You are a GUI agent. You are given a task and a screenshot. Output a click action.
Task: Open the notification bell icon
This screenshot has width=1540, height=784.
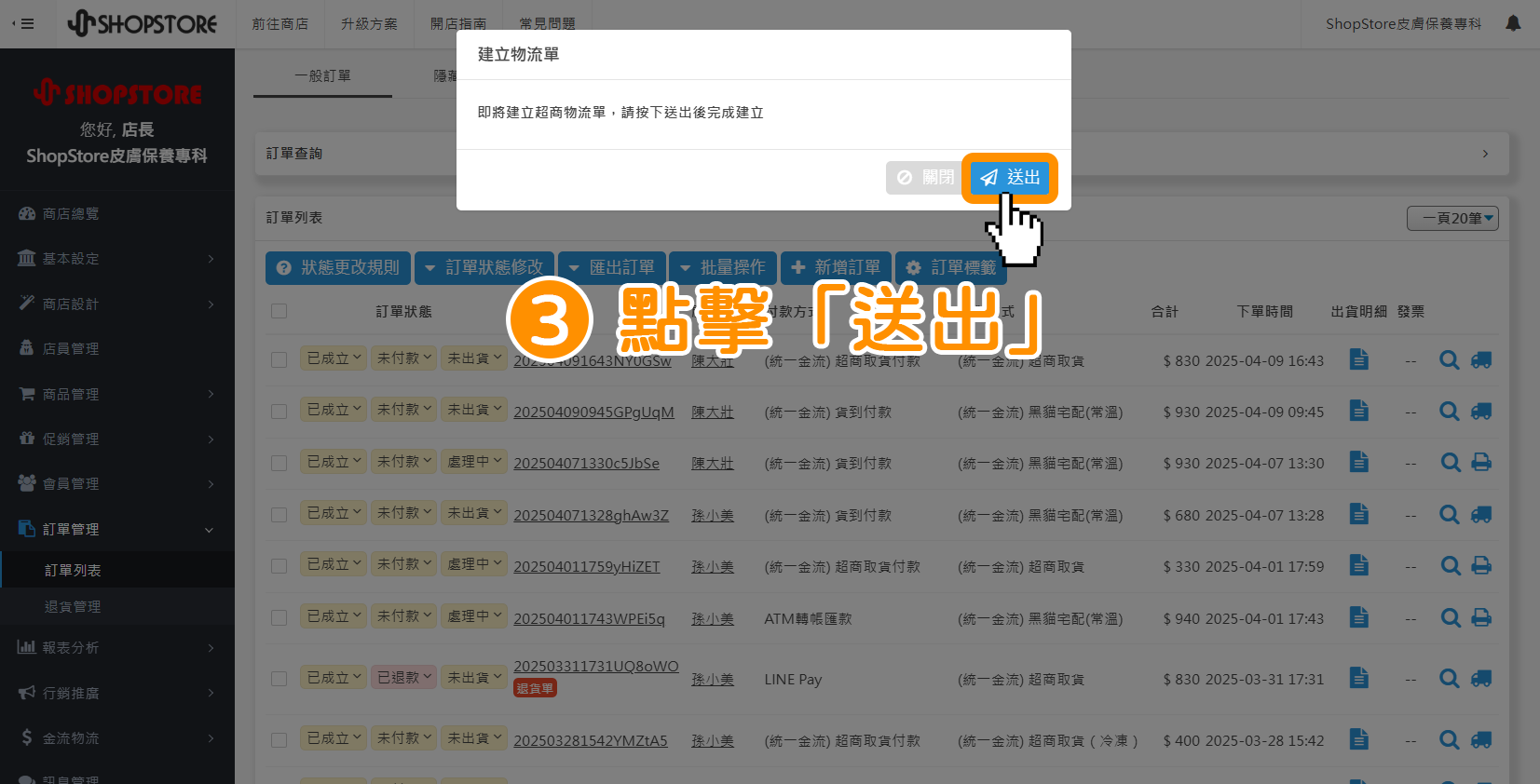(1513, 23)
